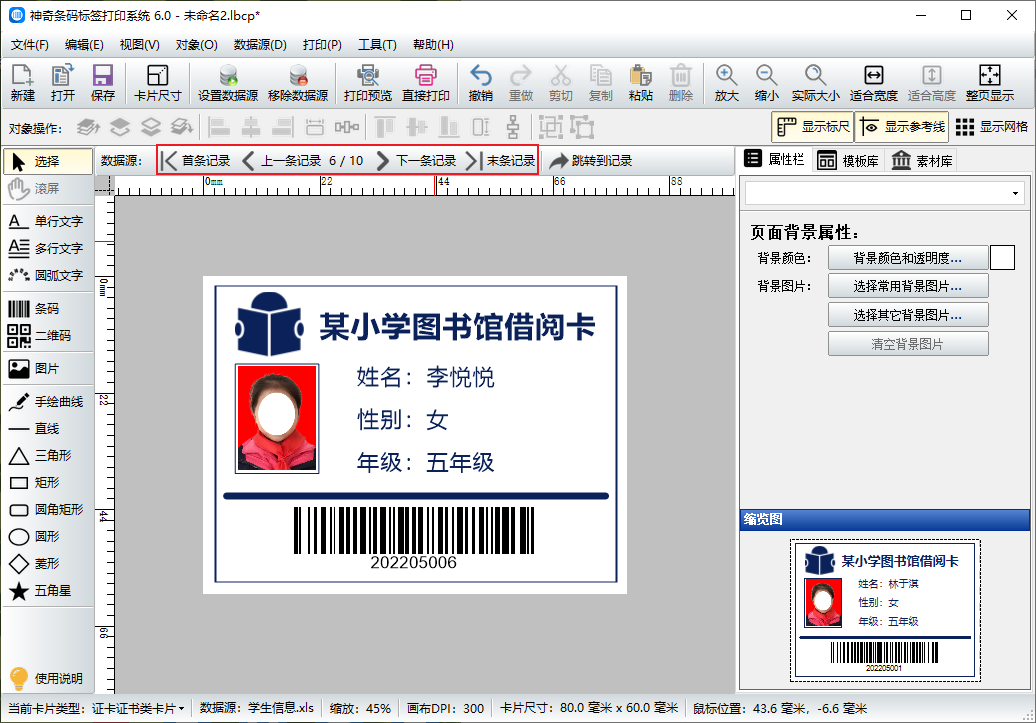The height and width of the screenshot is (723, 1036).
Task: Select the barcode 202205006 on the card
Action: pos(414,538)
